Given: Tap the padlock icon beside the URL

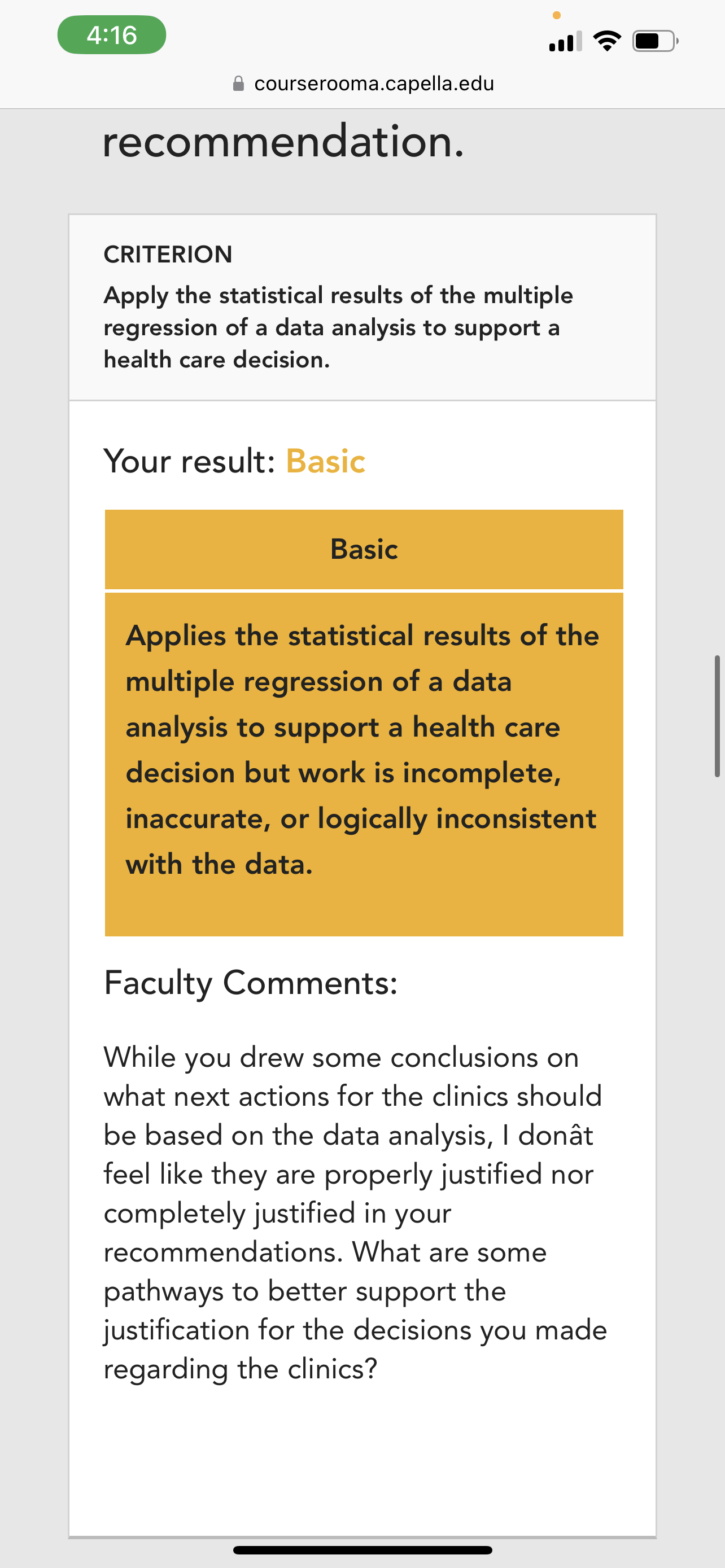Looking at the screenshot, I should coord(239,84).
